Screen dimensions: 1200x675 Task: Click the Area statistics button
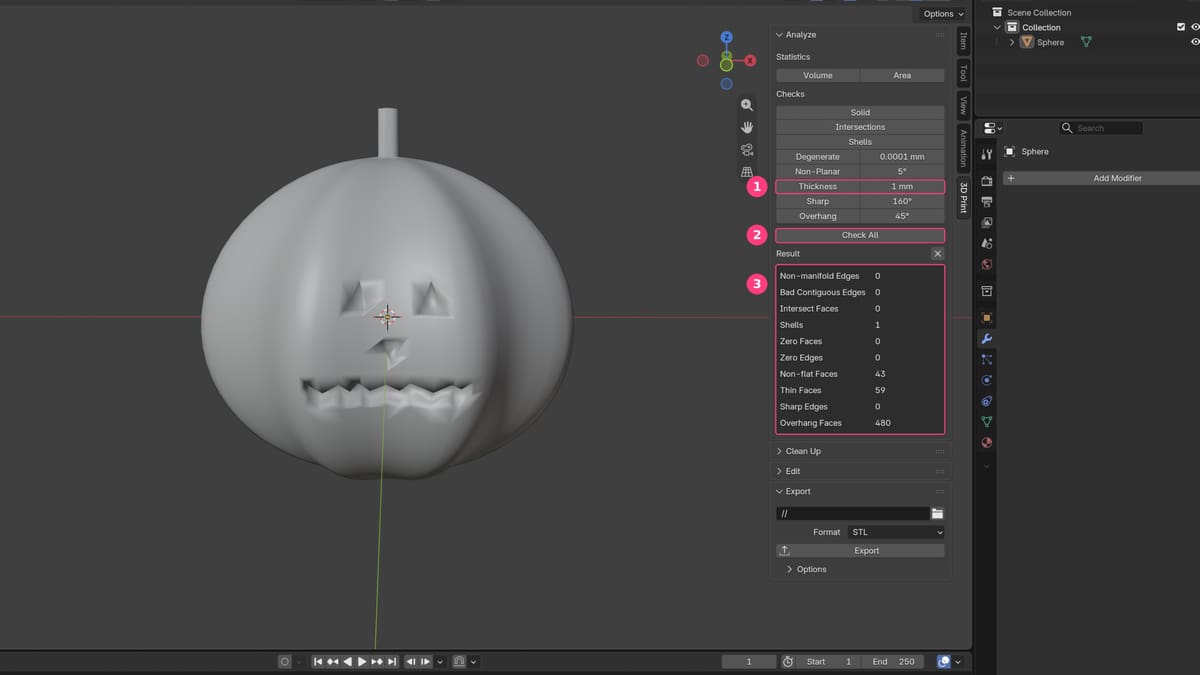tap(902, 75)
